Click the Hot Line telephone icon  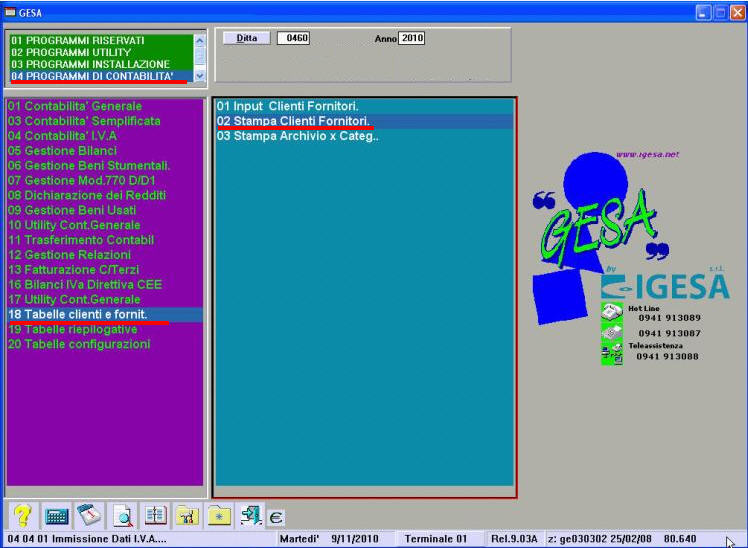click(x=612, y=312)
